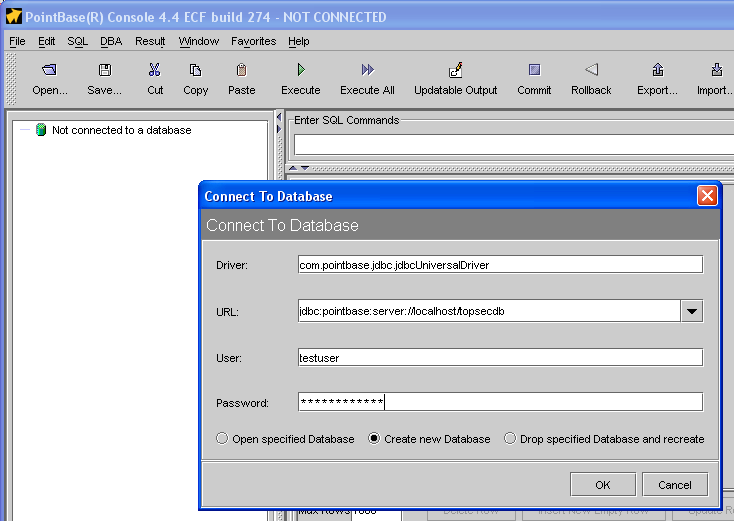The width and height of the screenshot is (734, 521).
Task: Select the 'Not connected to a database' tree node
Action: coord(122,130)
